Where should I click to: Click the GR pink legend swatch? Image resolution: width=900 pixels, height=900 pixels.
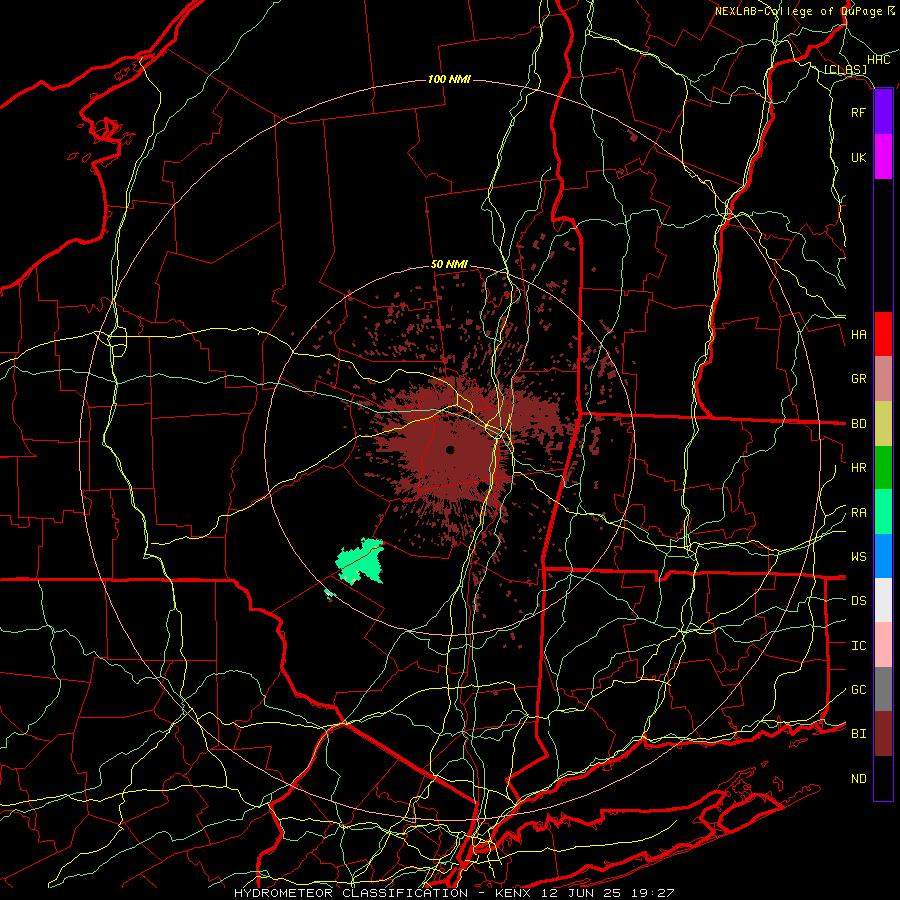point(883,379)
